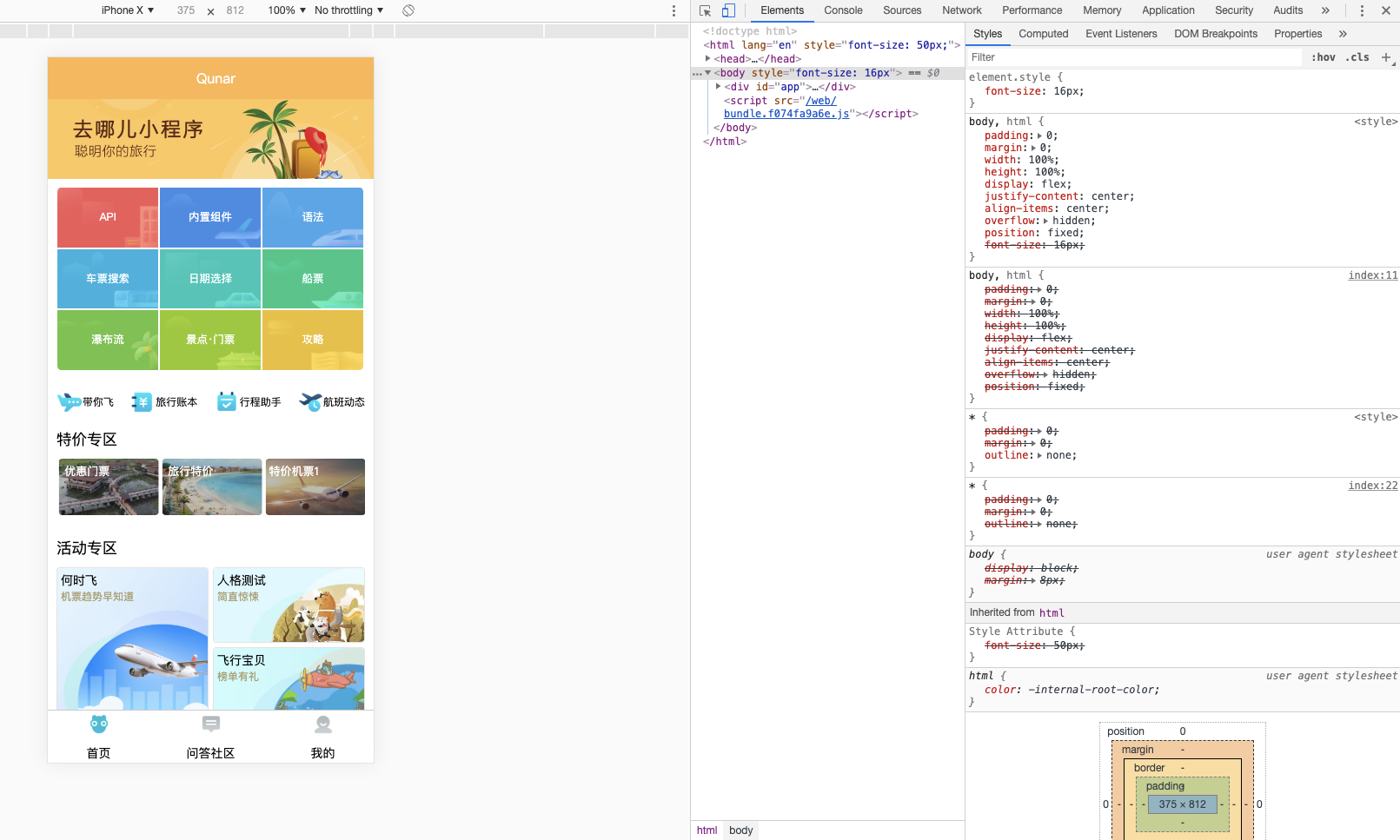
Task: Select the inspect element picker icon
Action: pyautogui.click(x=705, y=10)
